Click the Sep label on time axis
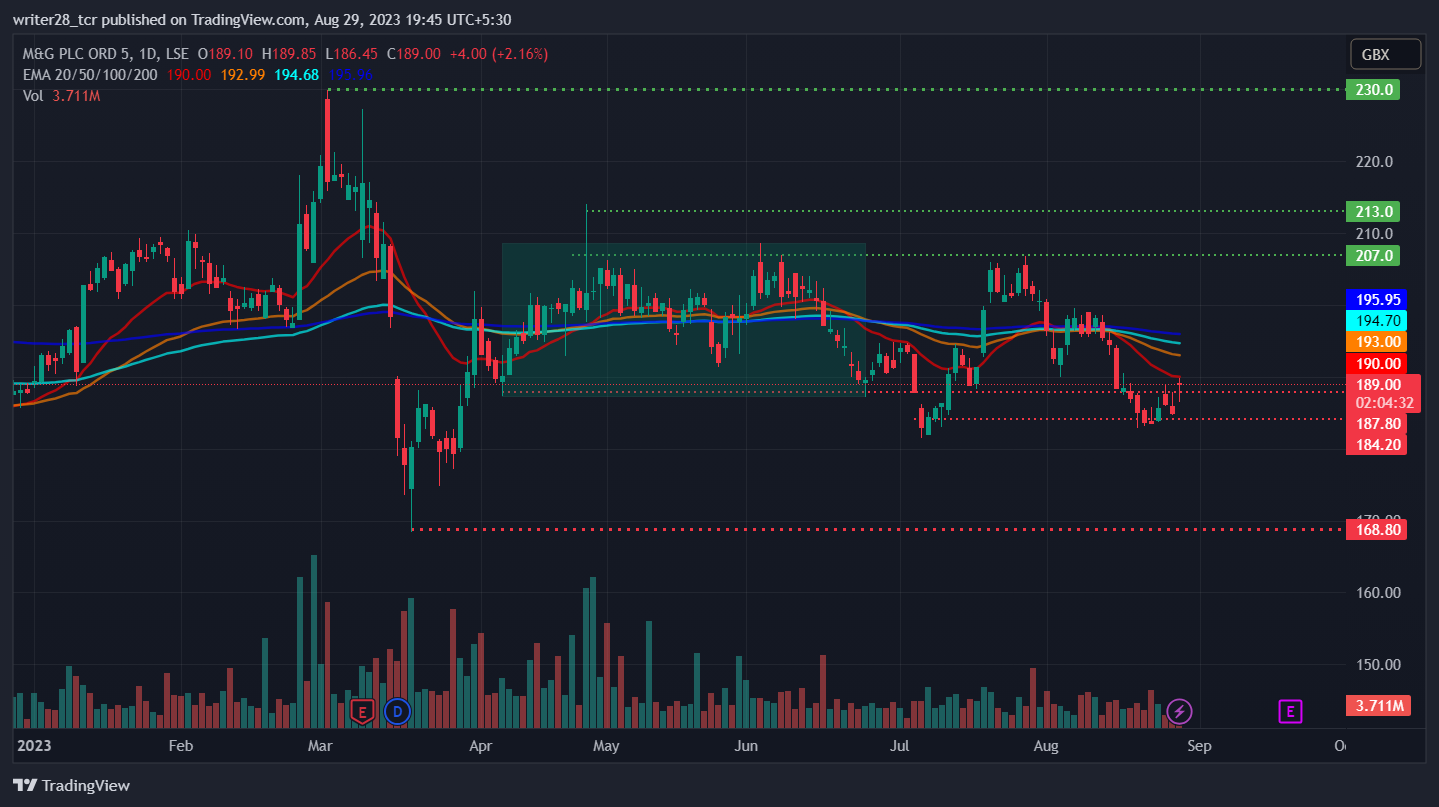This screenshot has width=1439, height=807. [1199, 746]
